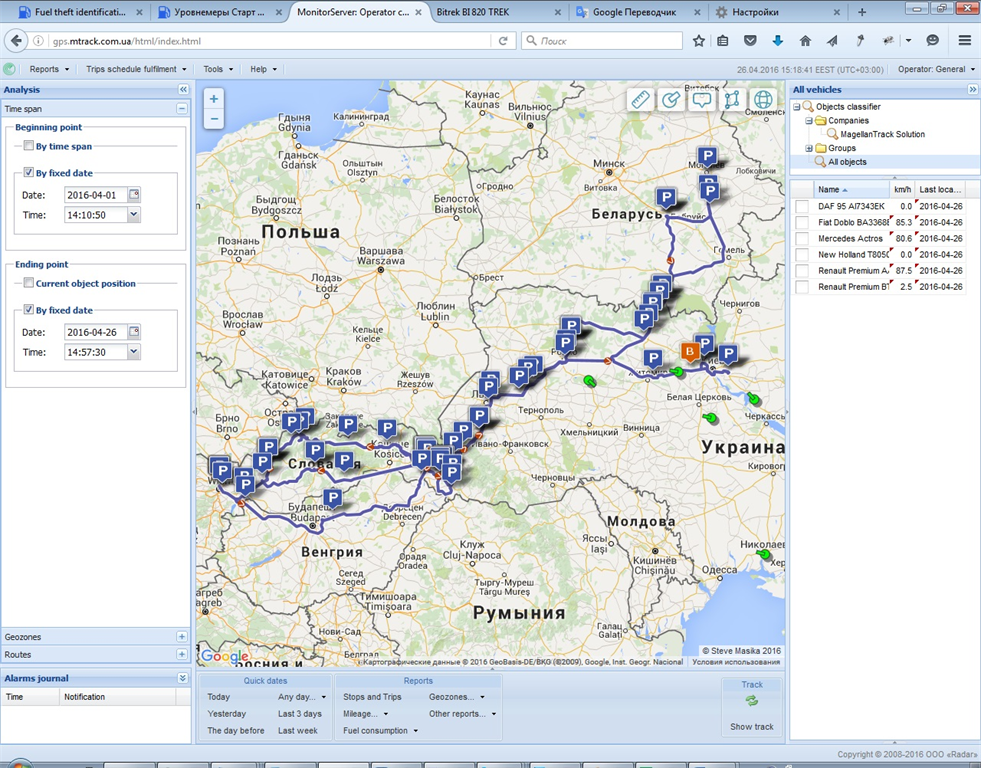Viewport: 981px width, 768px height.
Task: Select the polygon geozone drawing tool
Action: click(733, 99)
